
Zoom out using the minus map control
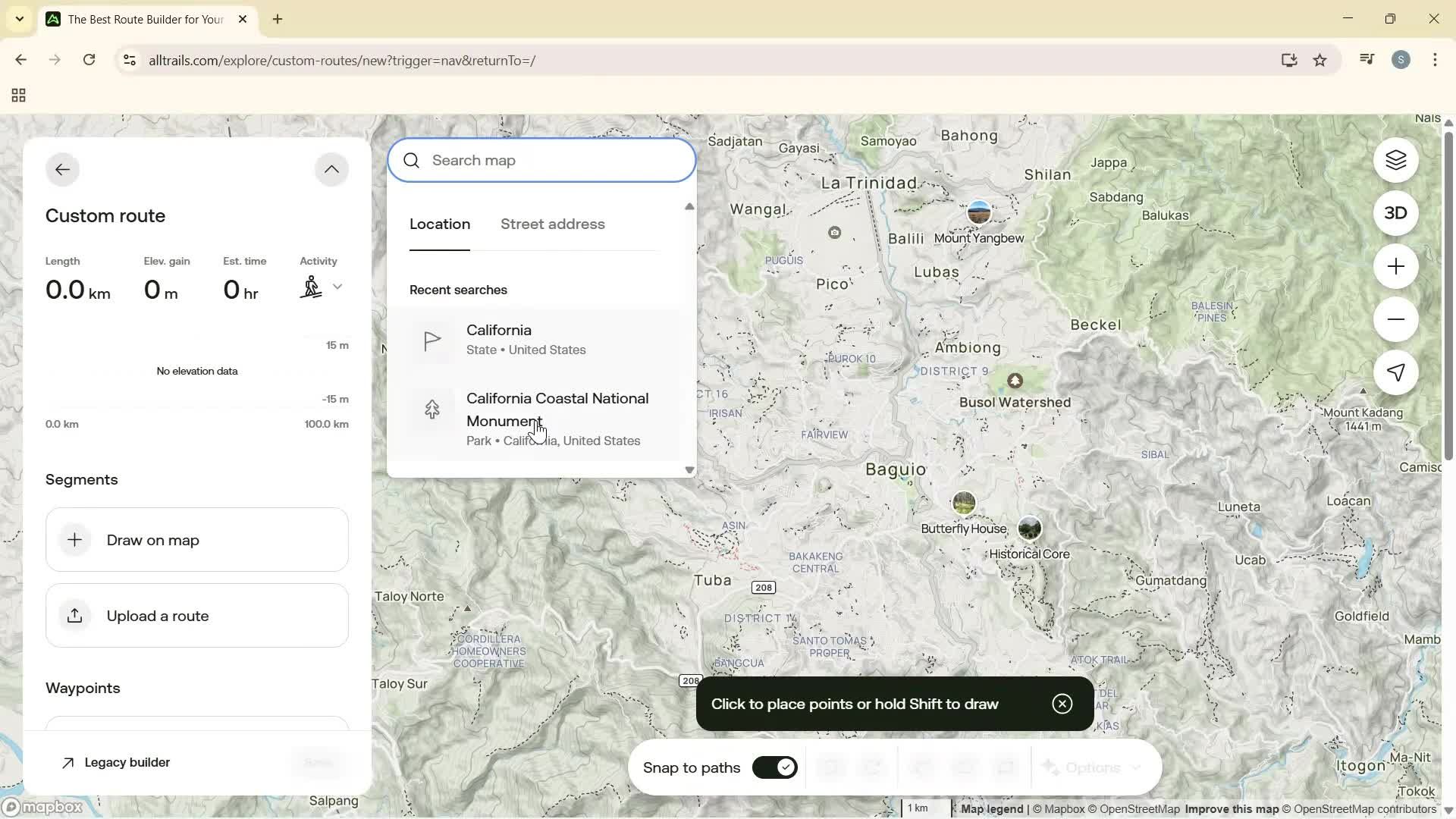[1396, 319]
